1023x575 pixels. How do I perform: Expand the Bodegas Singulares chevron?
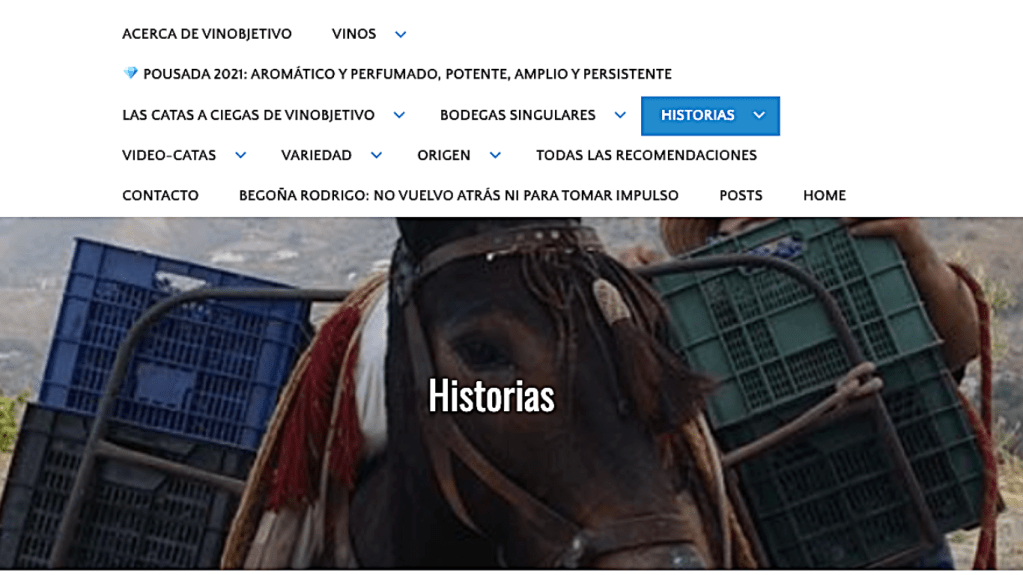tap(620, 116)
